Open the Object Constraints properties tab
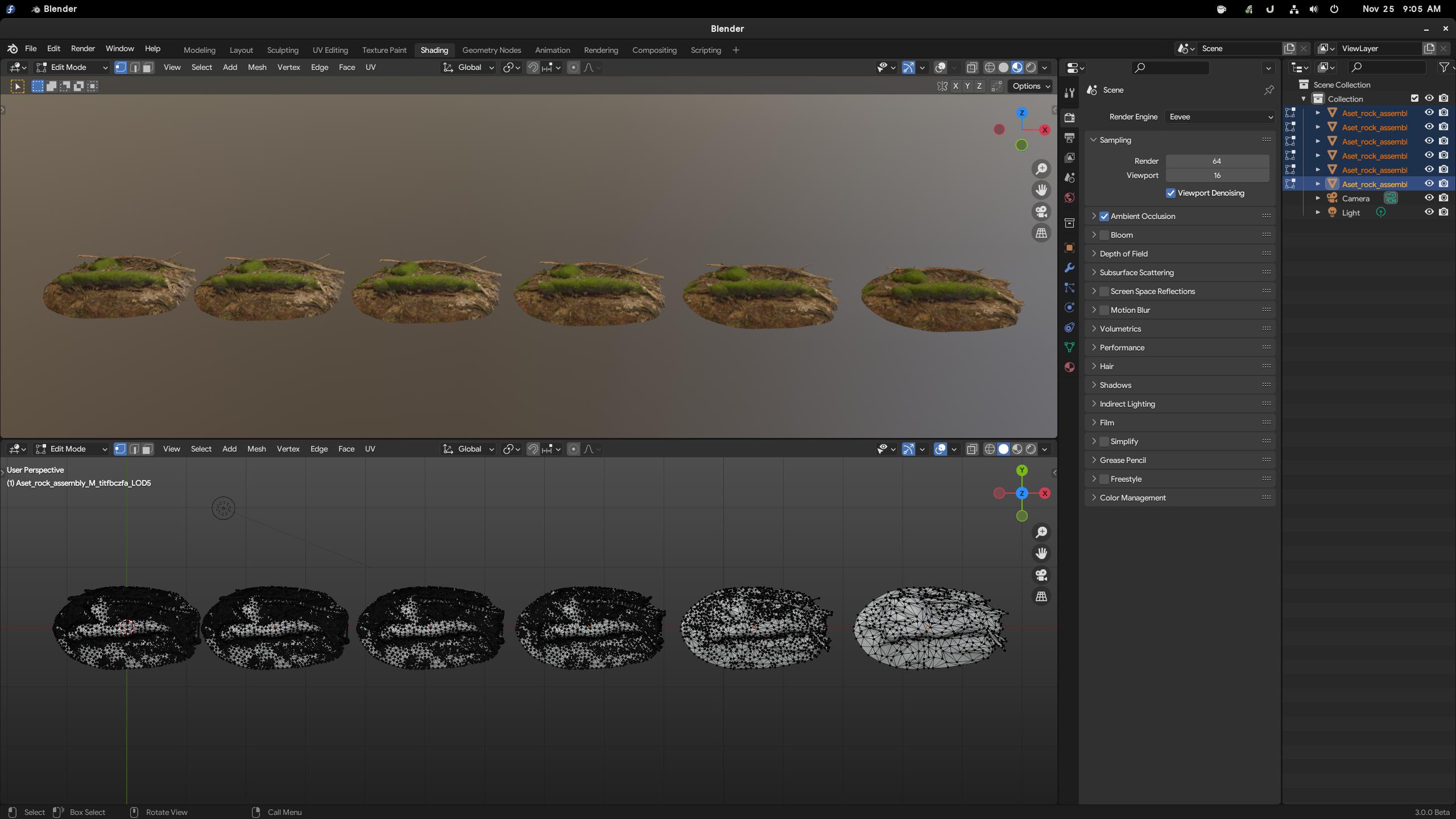Image resolution: width=1456 pixels, height=819 pixels. pos(1069,327)
